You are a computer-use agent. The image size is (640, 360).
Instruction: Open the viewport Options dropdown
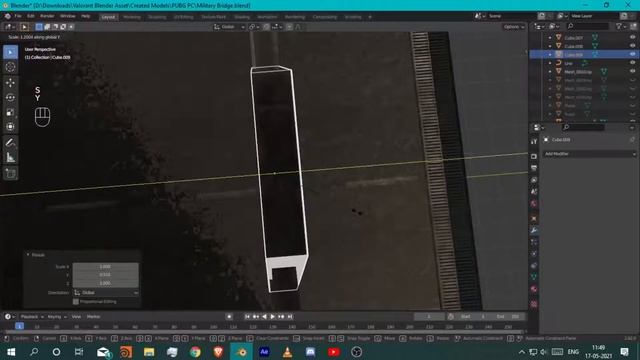514,27
